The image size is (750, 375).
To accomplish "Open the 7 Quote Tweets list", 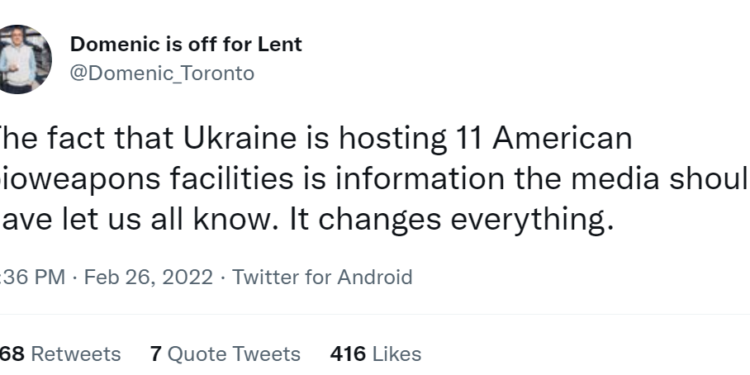I will point(225,354).
